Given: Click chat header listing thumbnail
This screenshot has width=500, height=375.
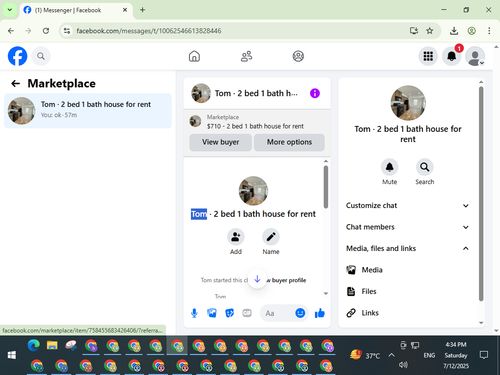Looking at the screenshot, I should pos(201,93).
